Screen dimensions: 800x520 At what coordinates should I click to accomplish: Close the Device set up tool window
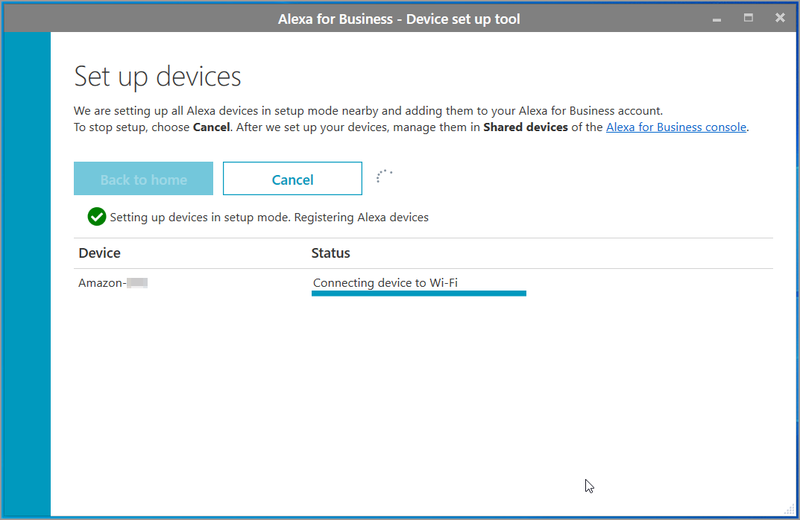click(x=780, y=18)
